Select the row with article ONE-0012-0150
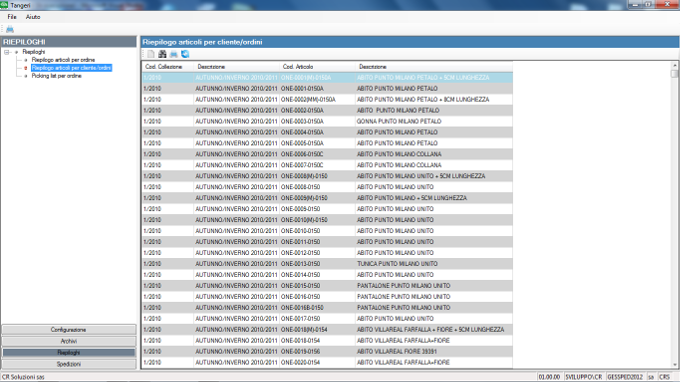Screen dimensions: 680x382 [x=327, y=253]
